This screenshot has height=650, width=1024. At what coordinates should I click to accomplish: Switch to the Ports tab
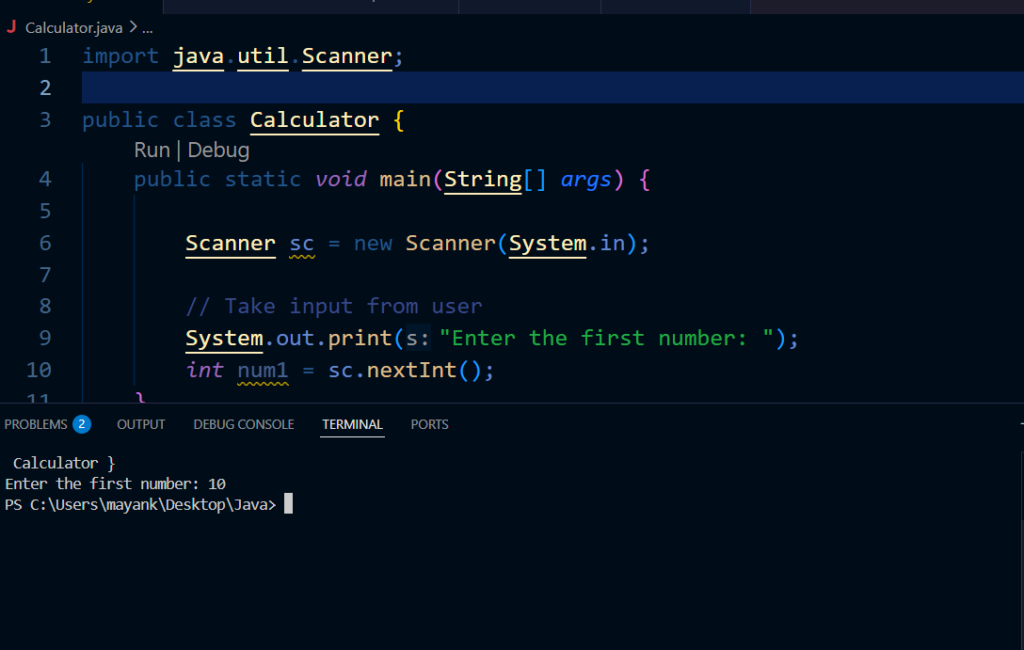pyautogui.click(x=430, y=425)
